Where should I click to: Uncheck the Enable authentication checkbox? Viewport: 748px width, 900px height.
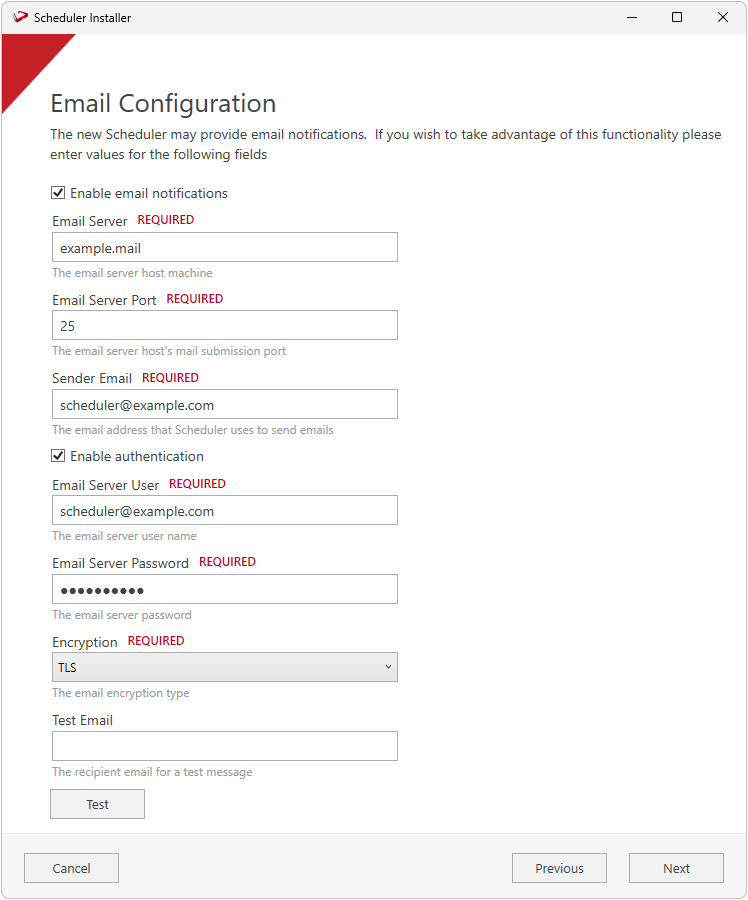(x=59, y=456)
